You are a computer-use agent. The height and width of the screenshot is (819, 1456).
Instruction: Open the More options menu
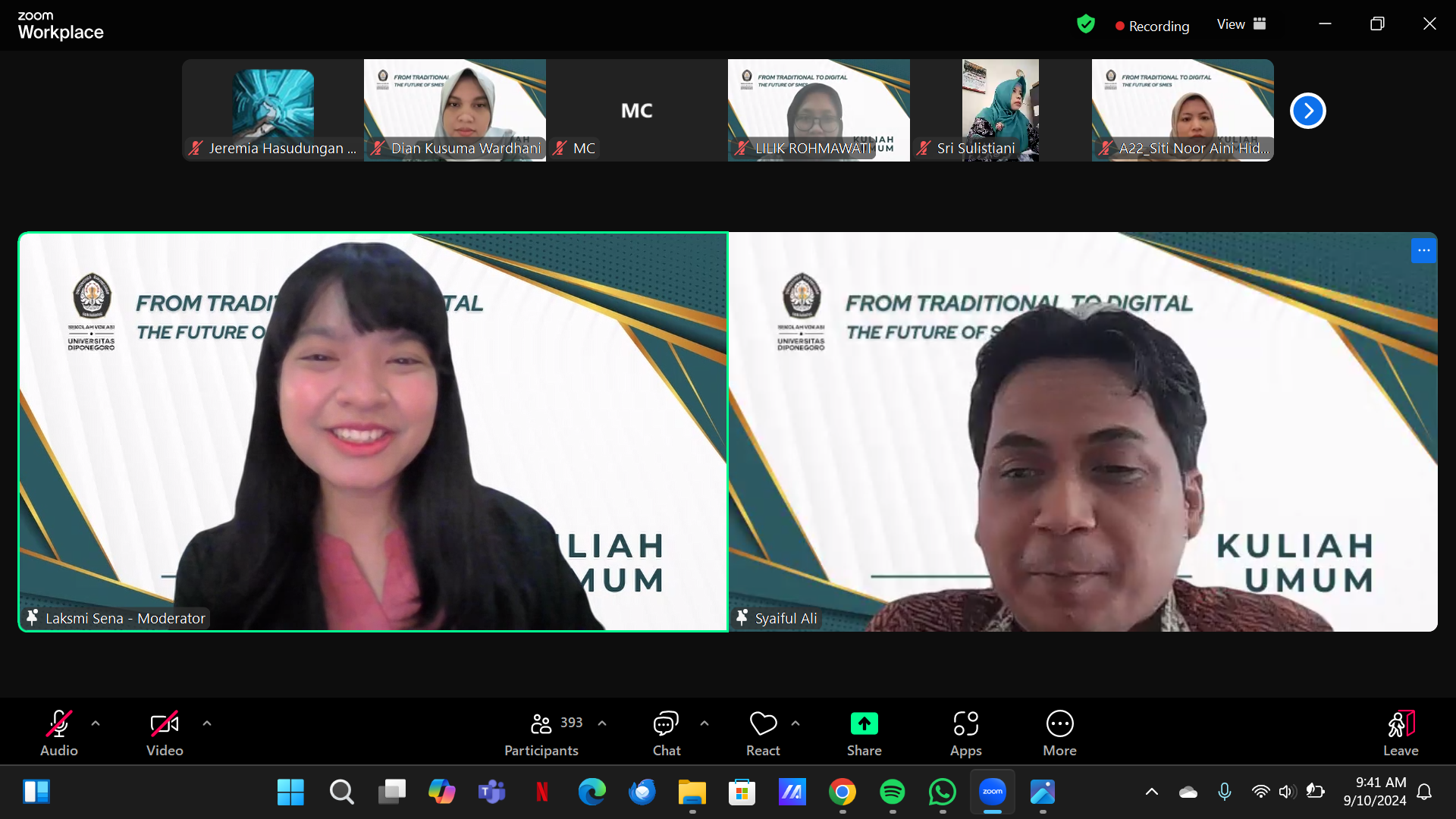(x=1059, y=733)
